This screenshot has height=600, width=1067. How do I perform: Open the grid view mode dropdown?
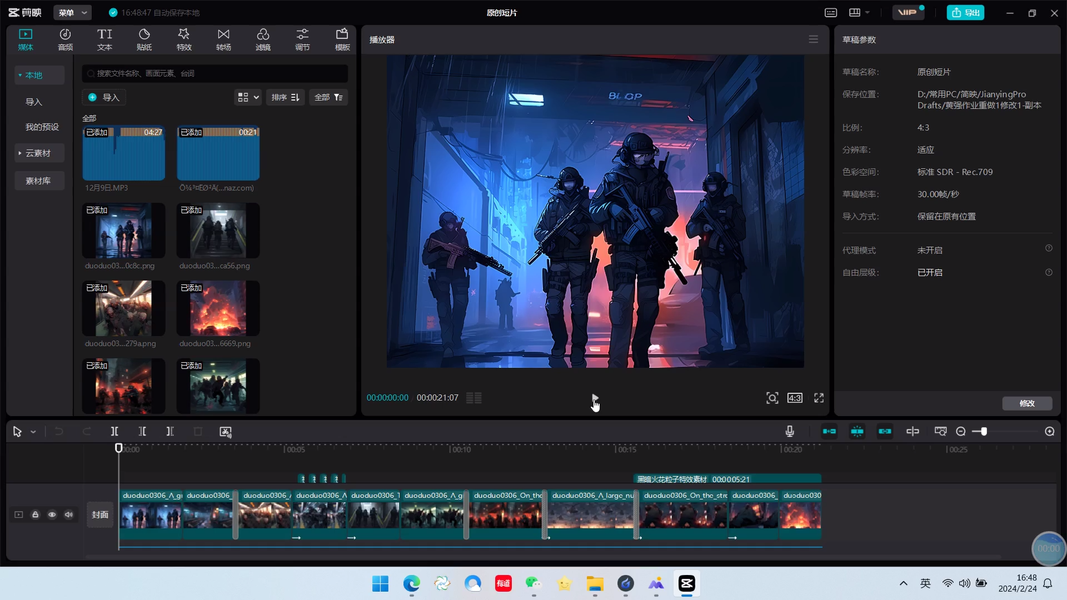pyautogui.click(x=248, y=97)
